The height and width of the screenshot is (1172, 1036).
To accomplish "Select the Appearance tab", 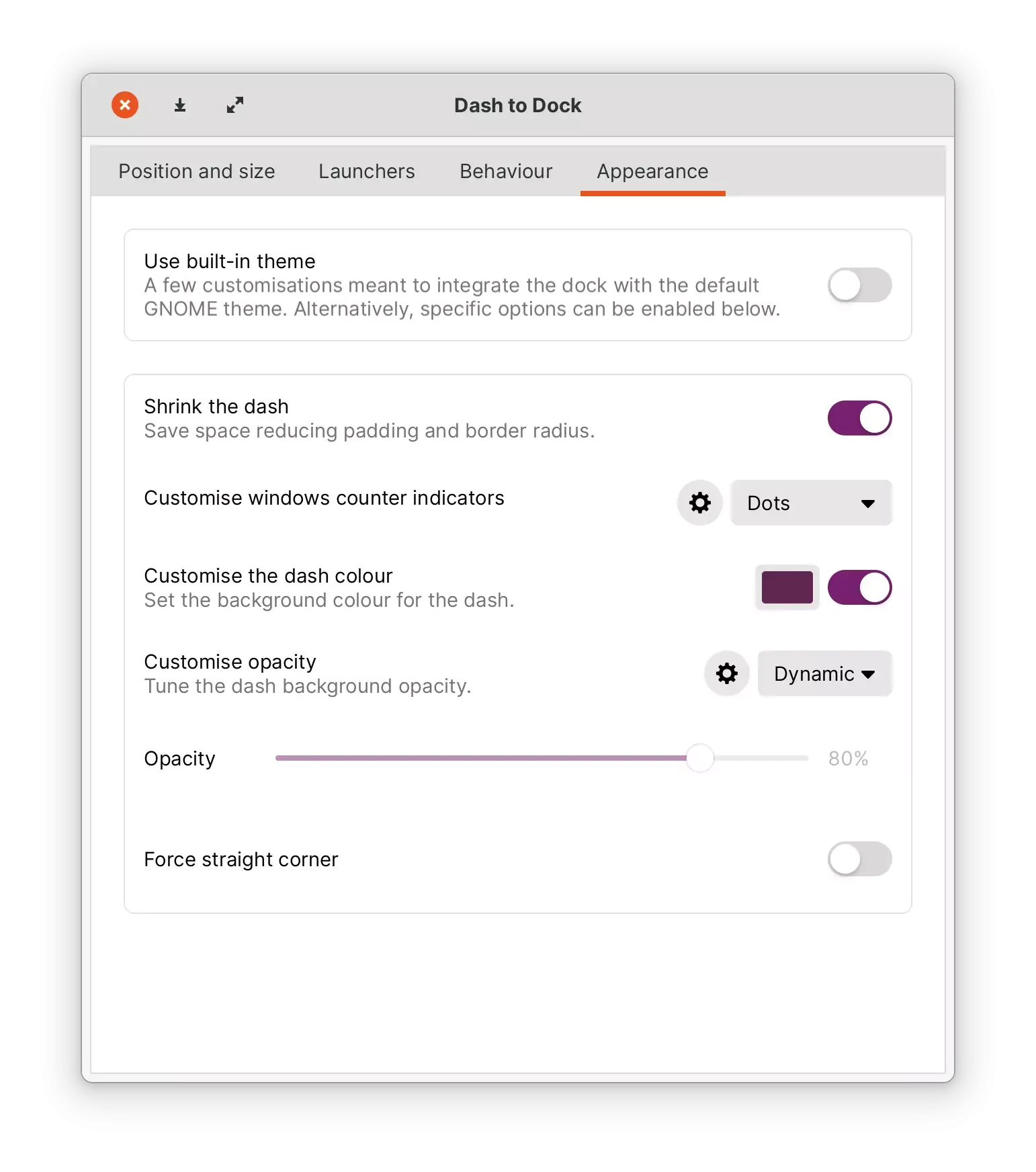I will pyautogui.click(x=652, y=171).
